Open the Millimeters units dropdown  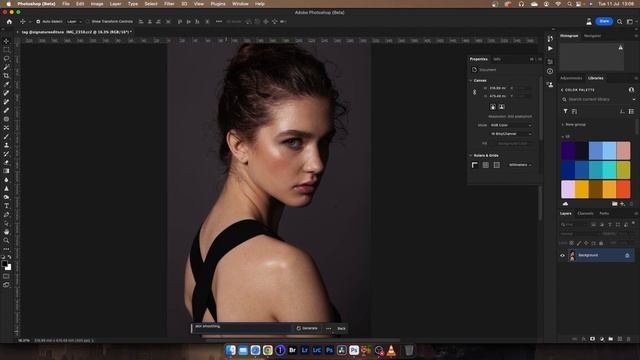coord(520,165)
